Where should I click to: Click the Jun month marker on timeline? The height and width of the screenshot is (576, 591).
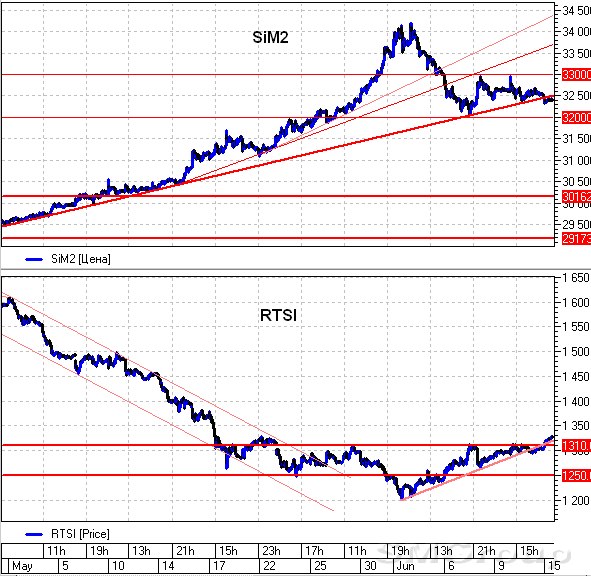point(405,566)
